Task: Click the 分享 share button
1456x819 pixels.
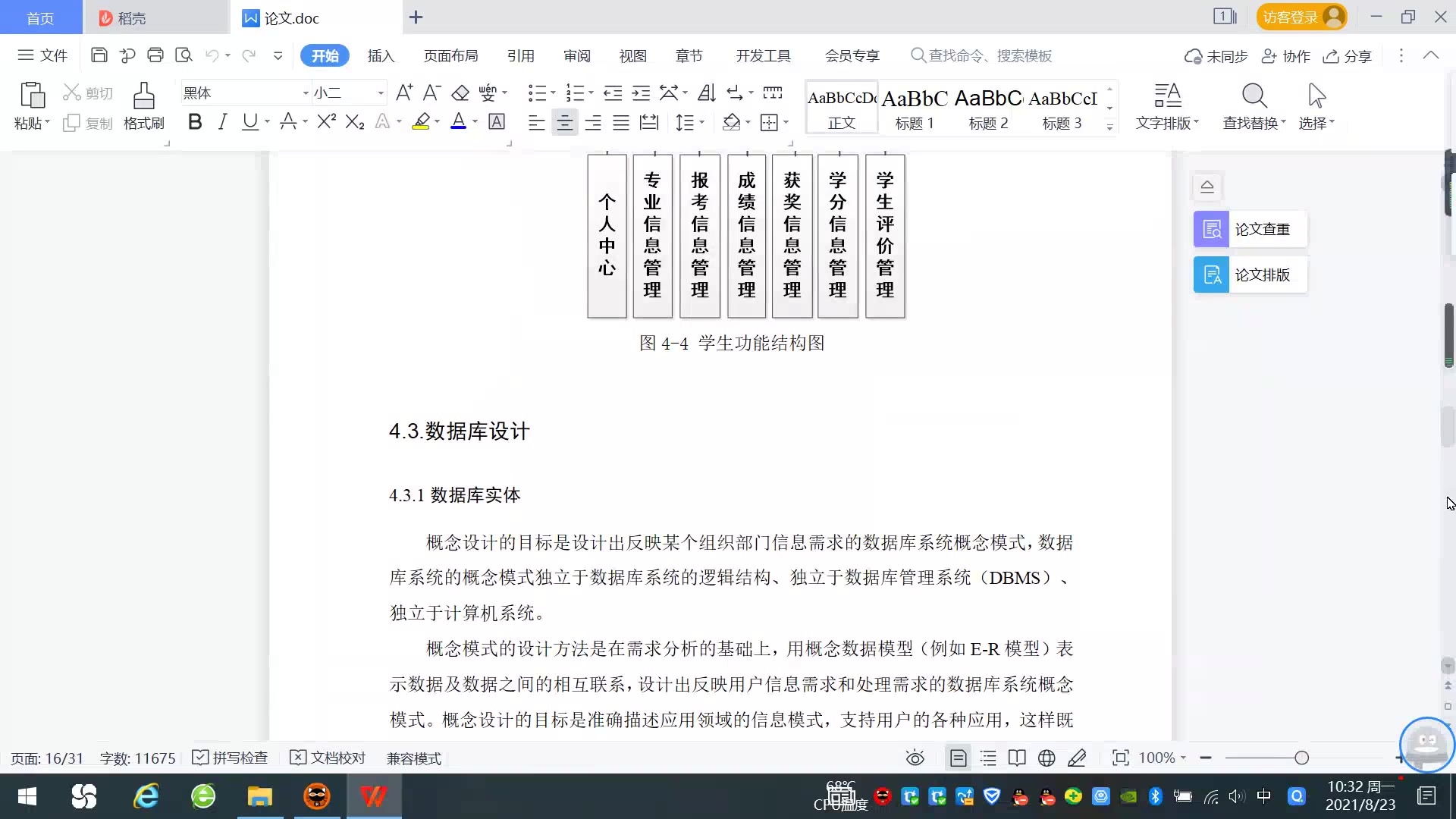Action: [x=1348, y=56]
